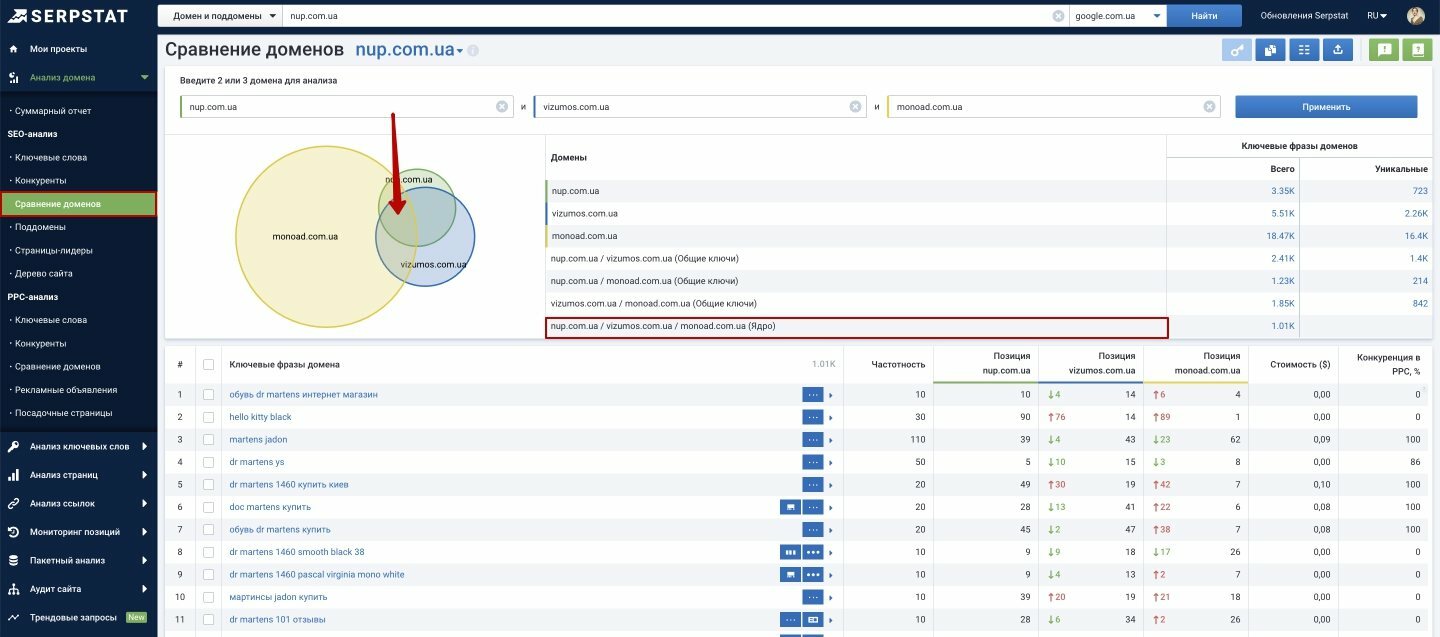The height and width of the screenshot is (637, 1440).
Task: Open the user avatar profile menu
Action: point(1415,16)
